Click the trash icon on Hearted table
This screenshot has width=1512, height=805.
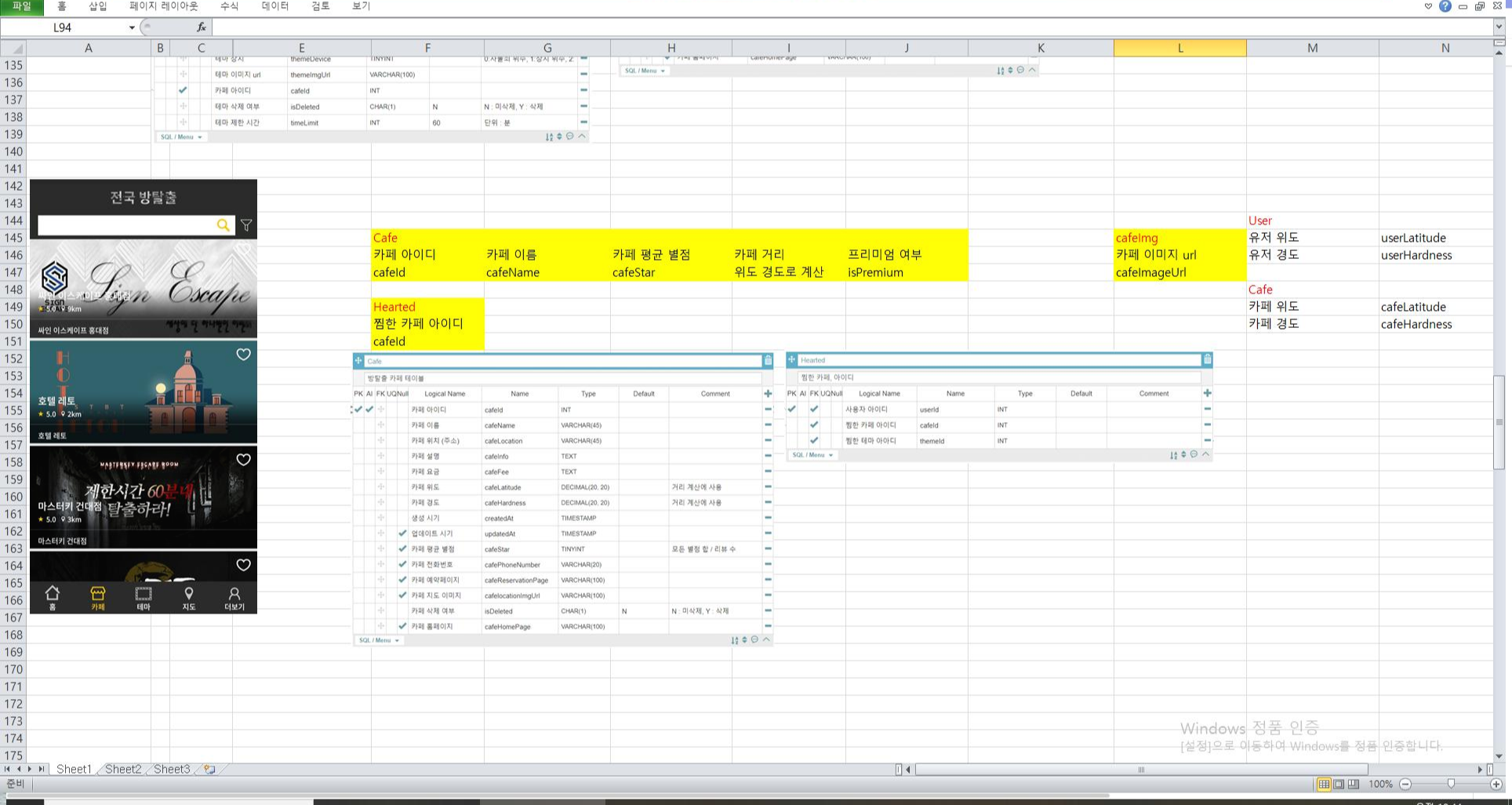coord(1207,359)
